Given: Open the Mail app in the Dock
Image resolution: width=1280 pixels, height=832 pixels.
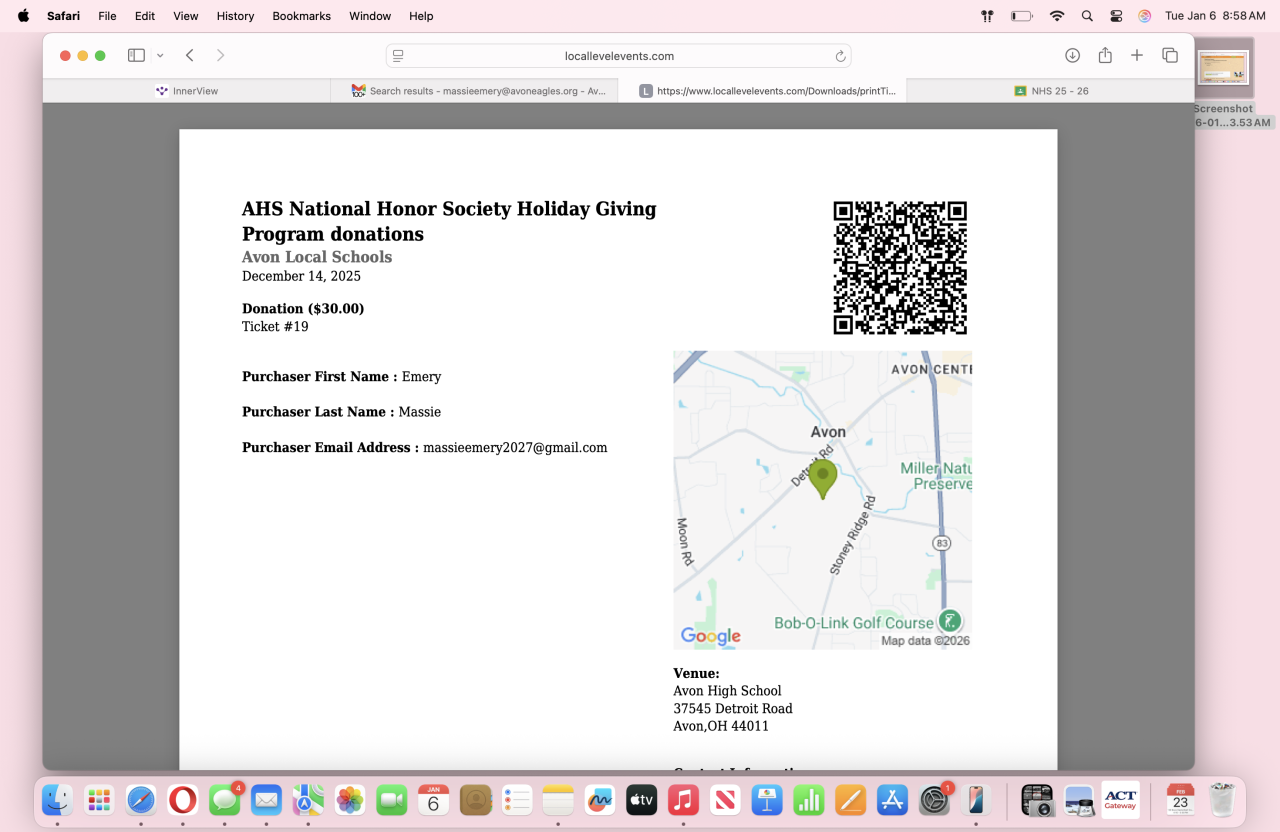Looking at the screenshot, I should click(x=266, y=800).
